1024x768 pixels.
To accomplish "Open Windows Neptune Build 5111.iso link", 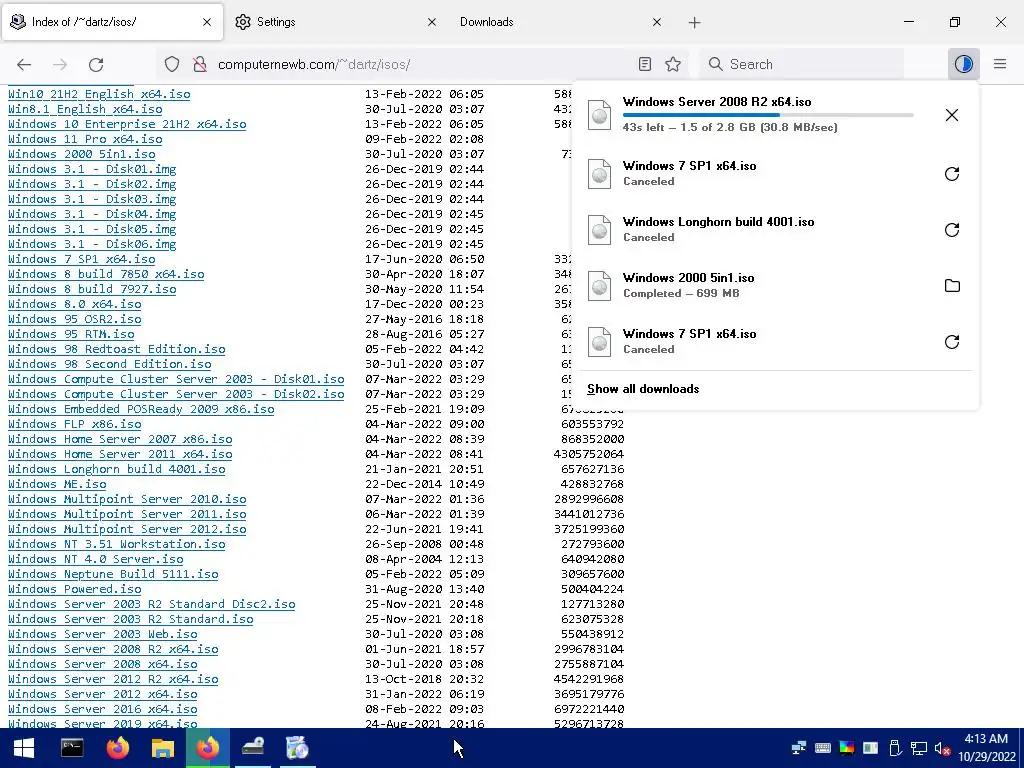I will click(113, 575).
